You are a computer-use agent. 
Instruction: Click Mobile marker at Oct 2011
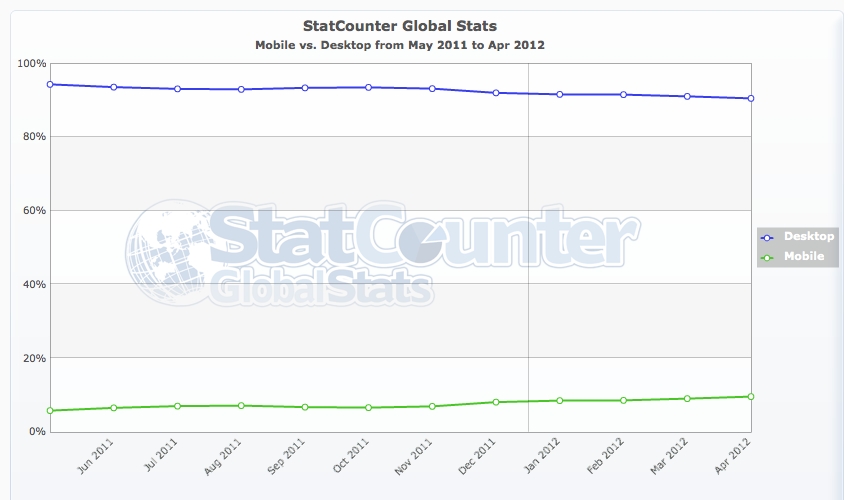(x=369, y=408)
